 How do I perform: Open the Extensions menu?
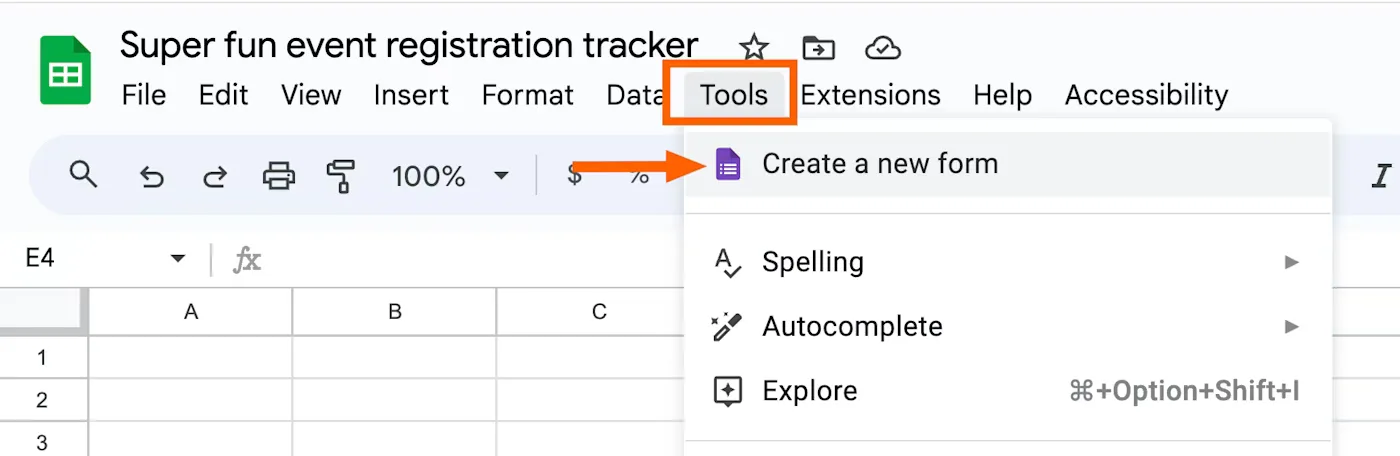(x=870, y=95)
